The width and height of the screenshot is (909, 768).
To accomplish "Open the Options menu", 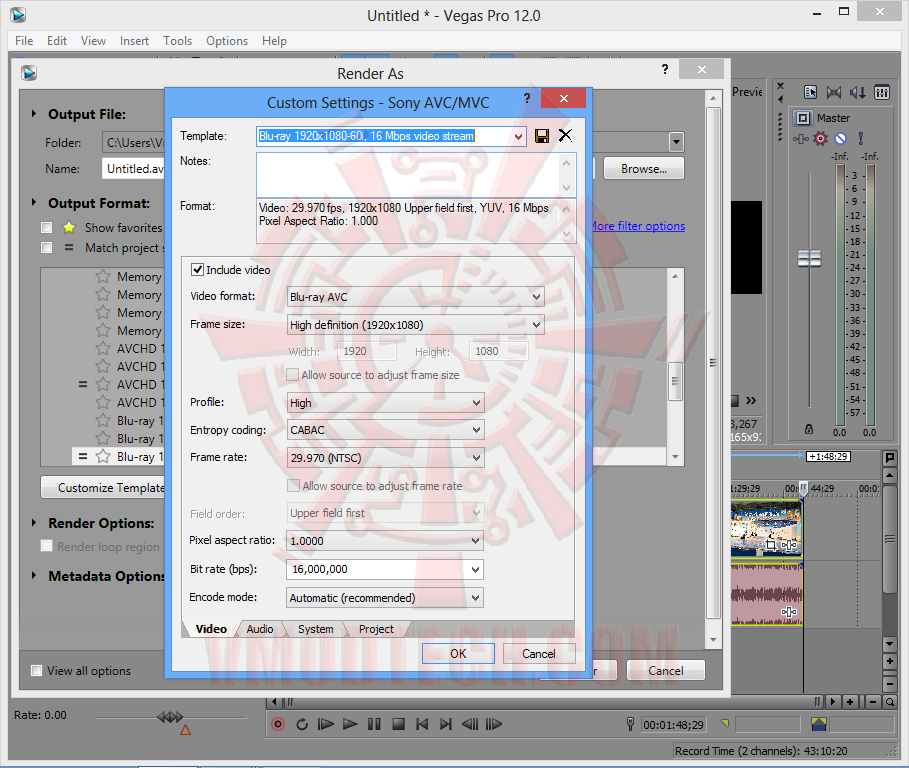I will pos(227,41).
